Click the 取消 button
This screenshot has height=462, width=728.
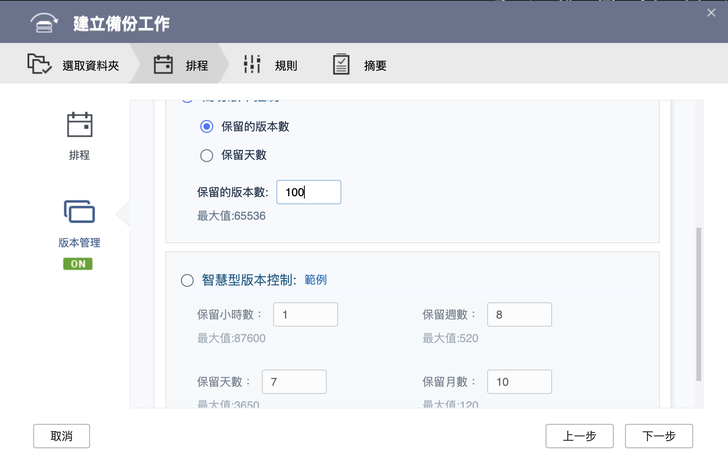coord(61,436)
